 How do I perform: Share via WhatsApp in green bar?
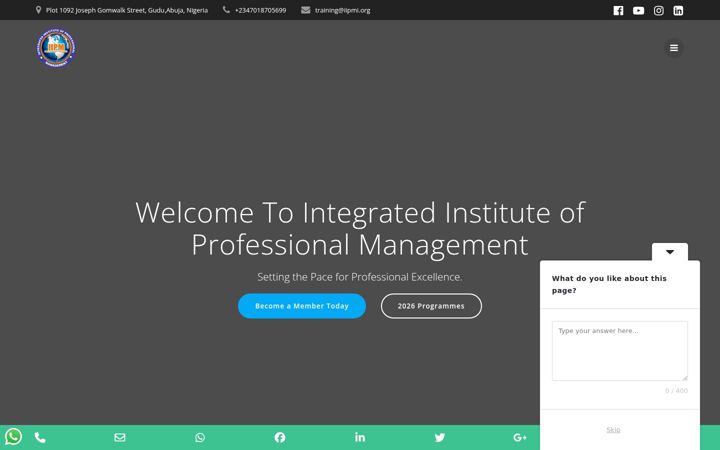200,438
